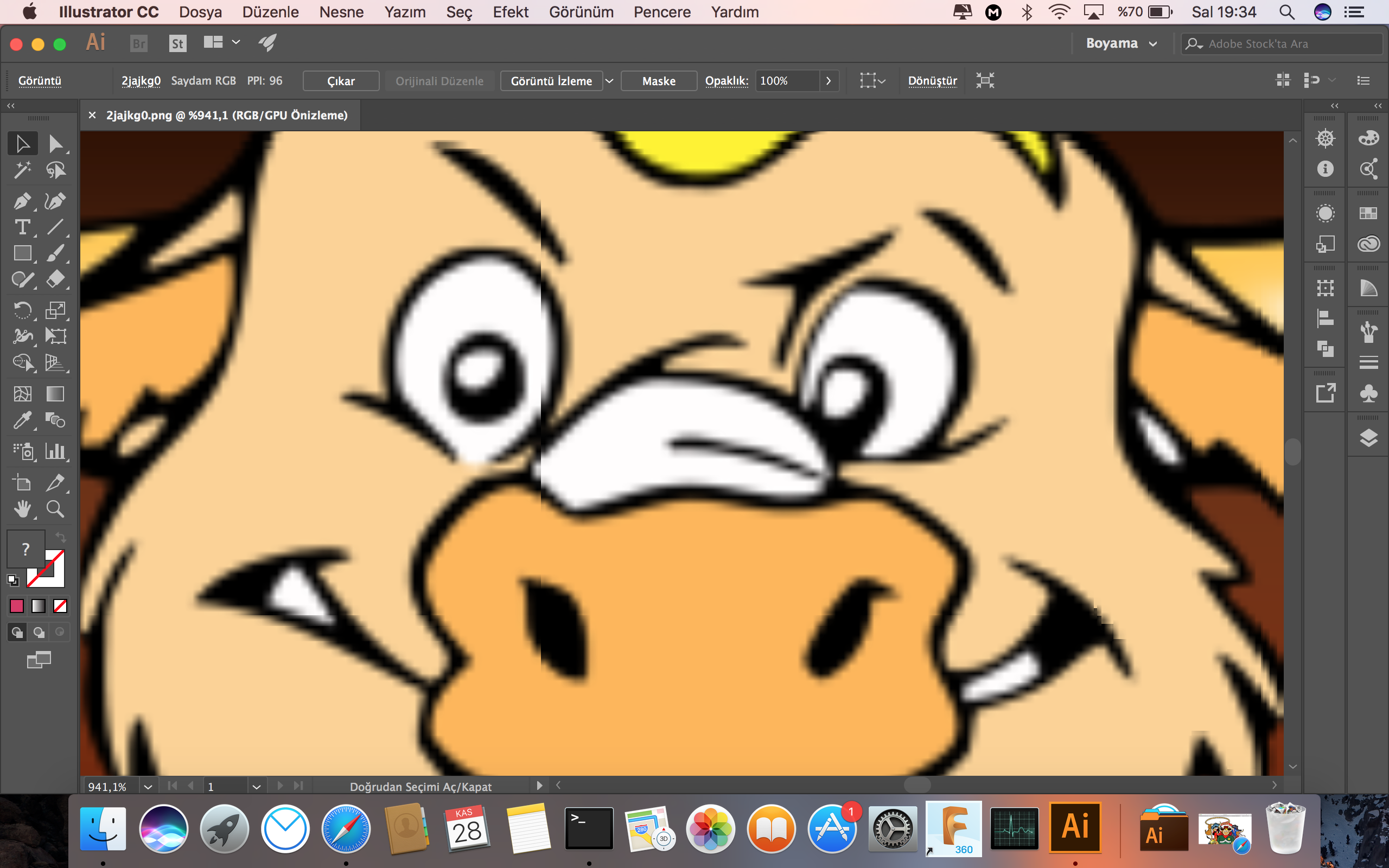Select the Line Segment tool
The image size is (1389, 868).
click(x=56, y=227)
